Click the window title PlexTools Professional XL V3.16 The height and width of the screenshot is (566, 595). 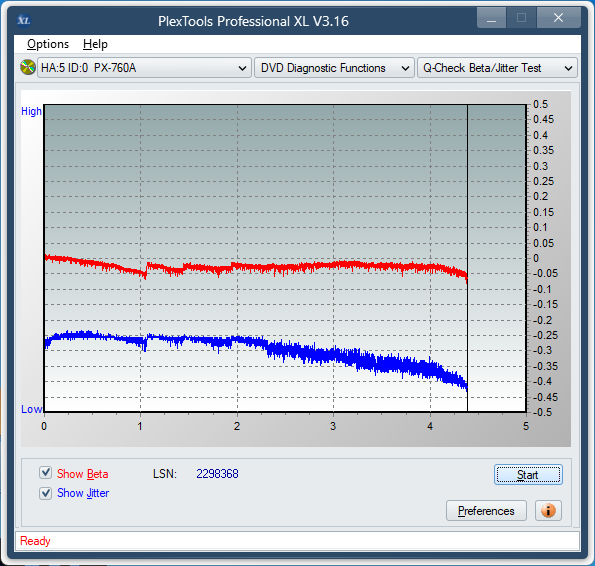click(253, 21)
